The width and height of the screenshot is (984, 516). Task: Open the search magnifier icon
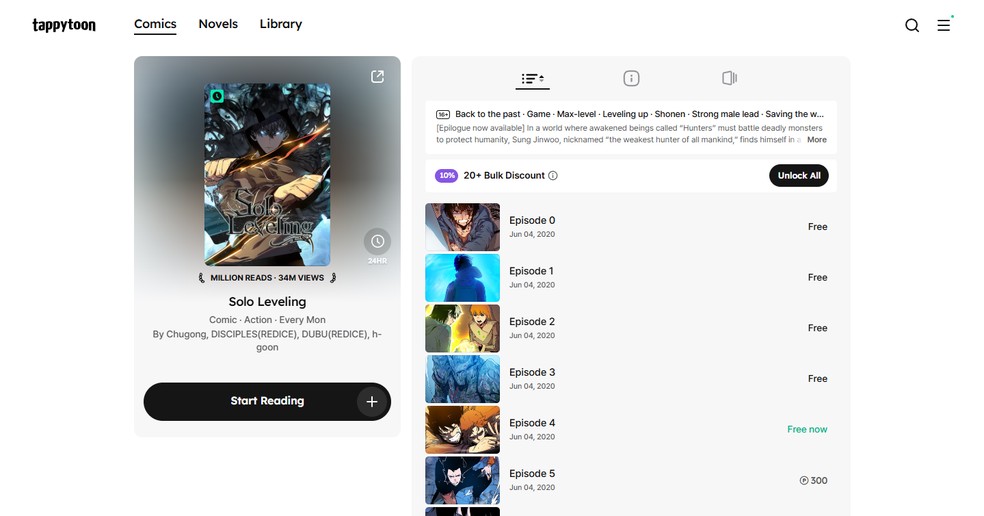pos(912,25)
